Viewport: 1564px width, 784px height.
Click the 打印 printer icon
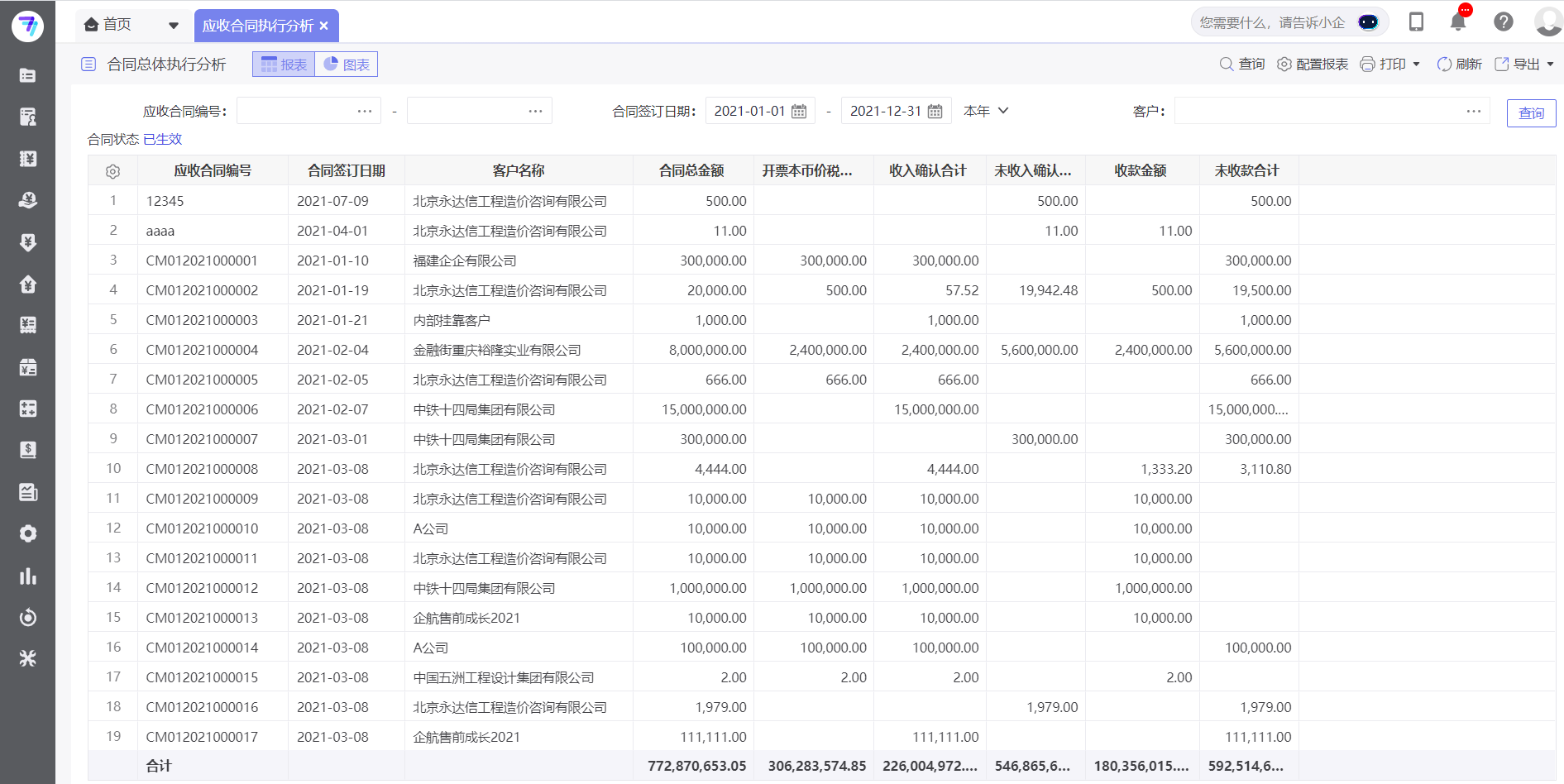pyautogui.click(x=1366, y=64)
